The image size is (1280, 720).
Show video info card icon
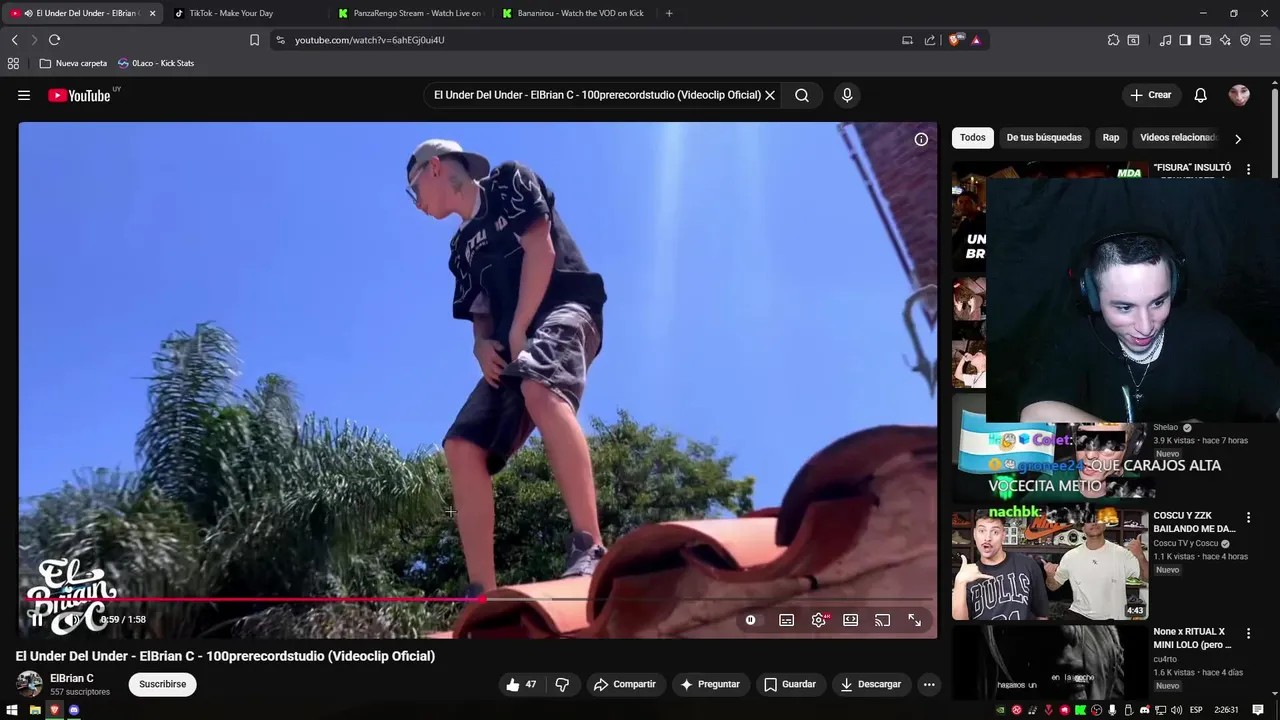921,139
